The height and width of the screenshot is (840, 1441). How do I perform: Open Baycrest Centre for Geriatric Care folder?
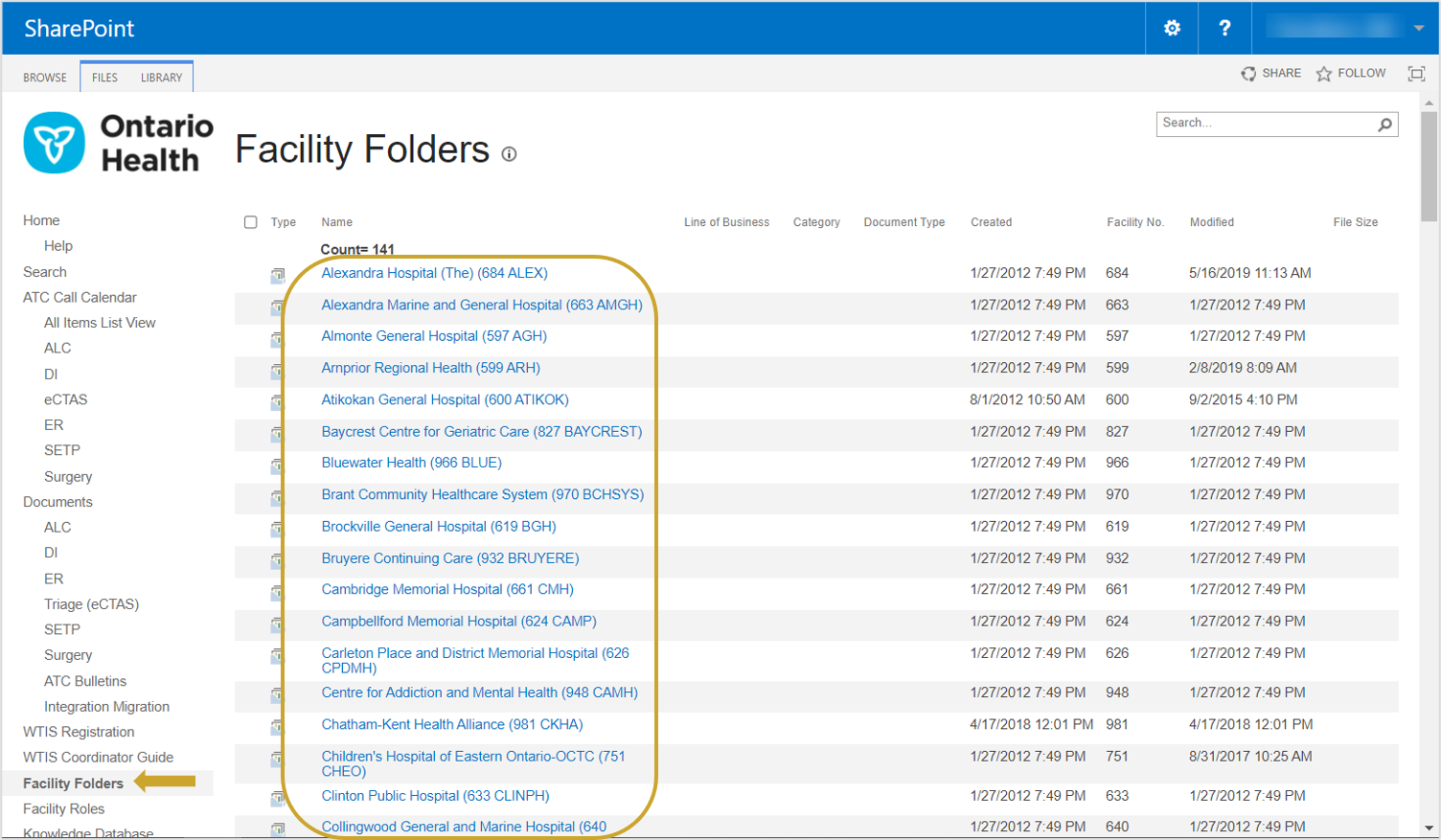pyautogui.click(x=482, y=432)
